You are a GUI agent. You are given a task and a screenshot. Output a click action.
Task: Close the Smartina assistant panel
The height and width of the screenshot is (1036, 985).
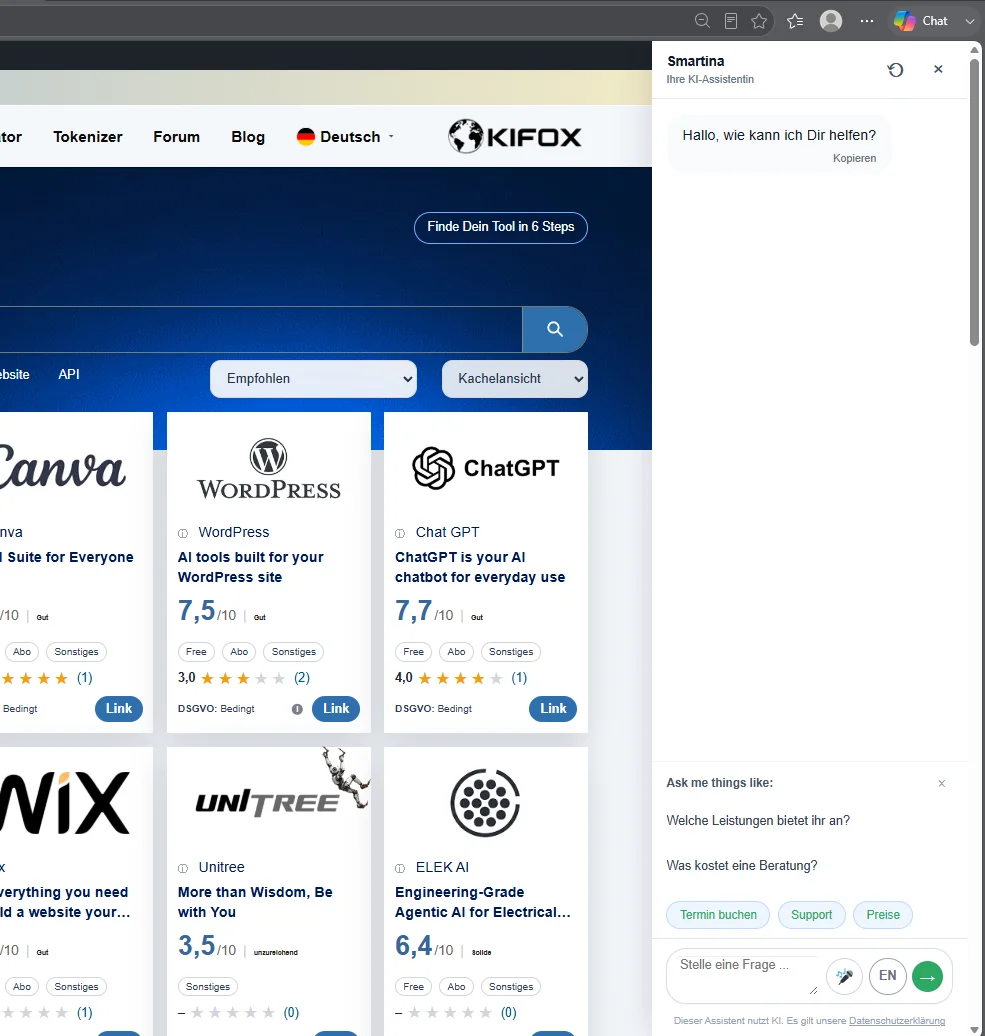[x=938, y=69]
